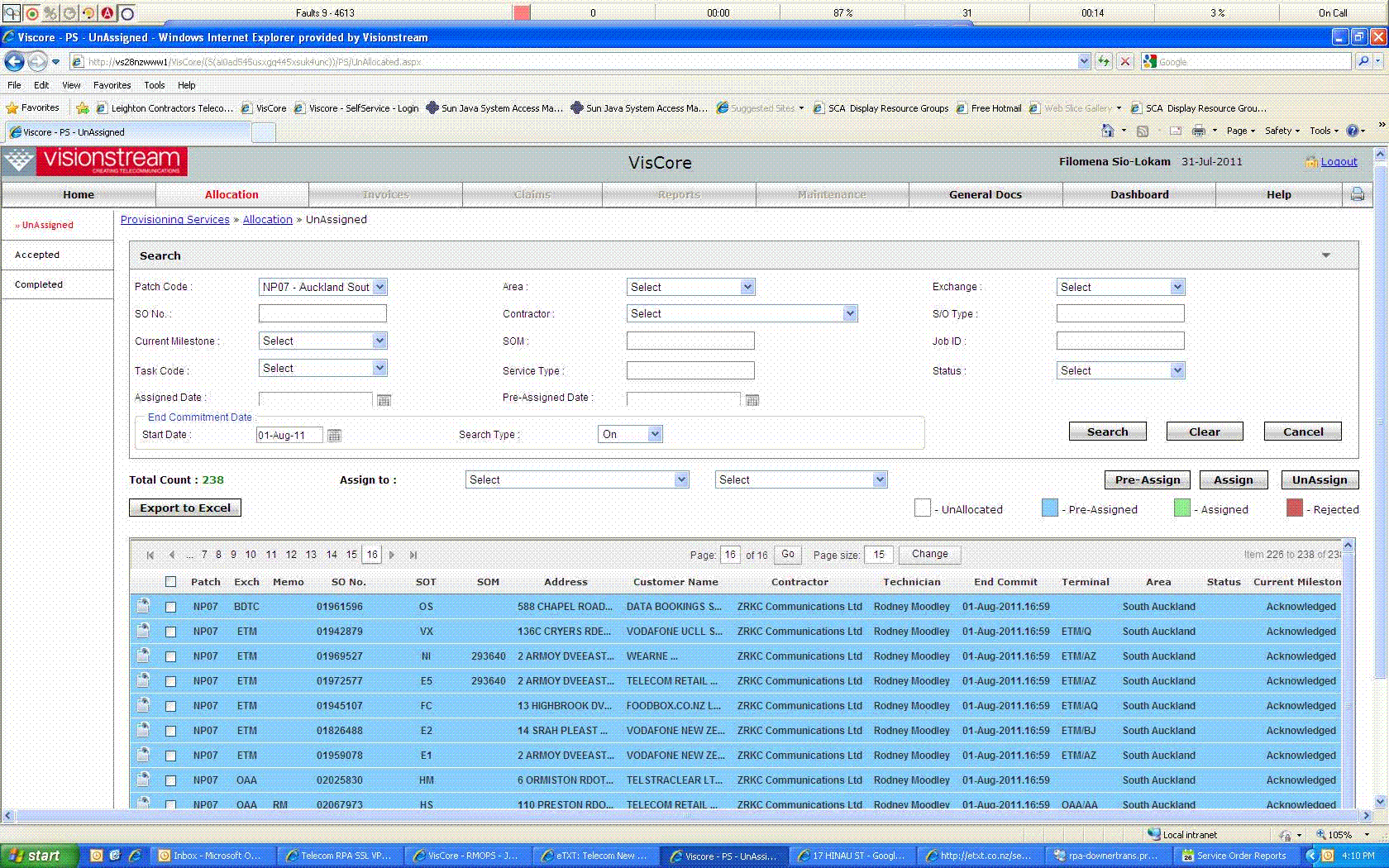The width and height of the screenshot is (1389, 868).
Task: Click the Export to Excel button
Action: (185, 508)
